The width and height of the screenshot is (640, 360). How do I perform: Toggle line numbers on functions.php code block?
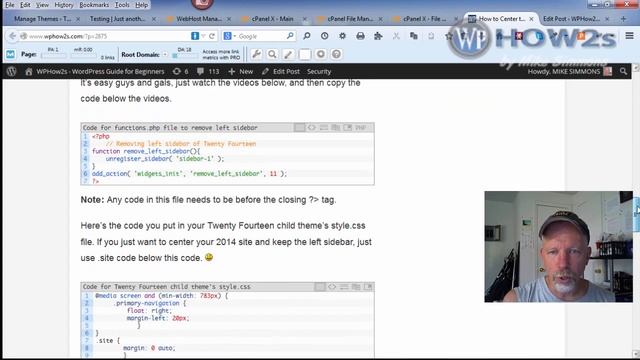point(300,128)
